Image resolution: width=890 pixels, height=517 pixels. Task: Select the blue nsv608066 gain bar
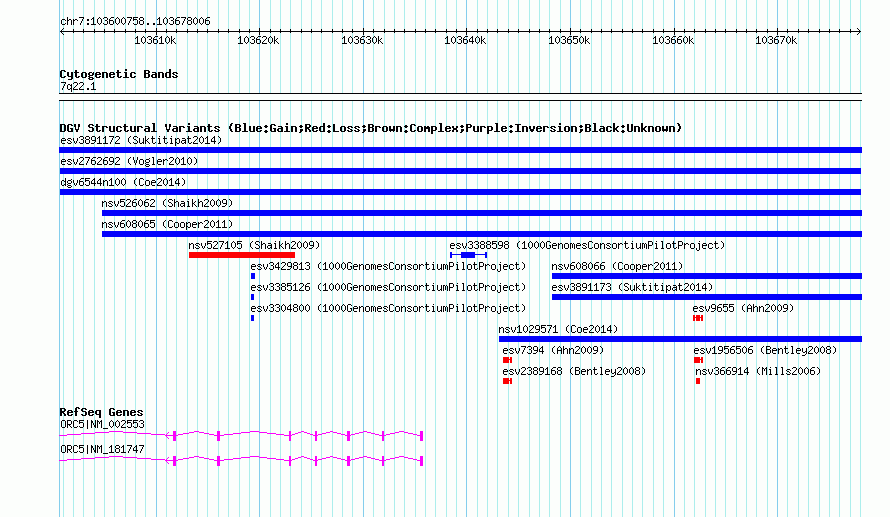point(707,276)
